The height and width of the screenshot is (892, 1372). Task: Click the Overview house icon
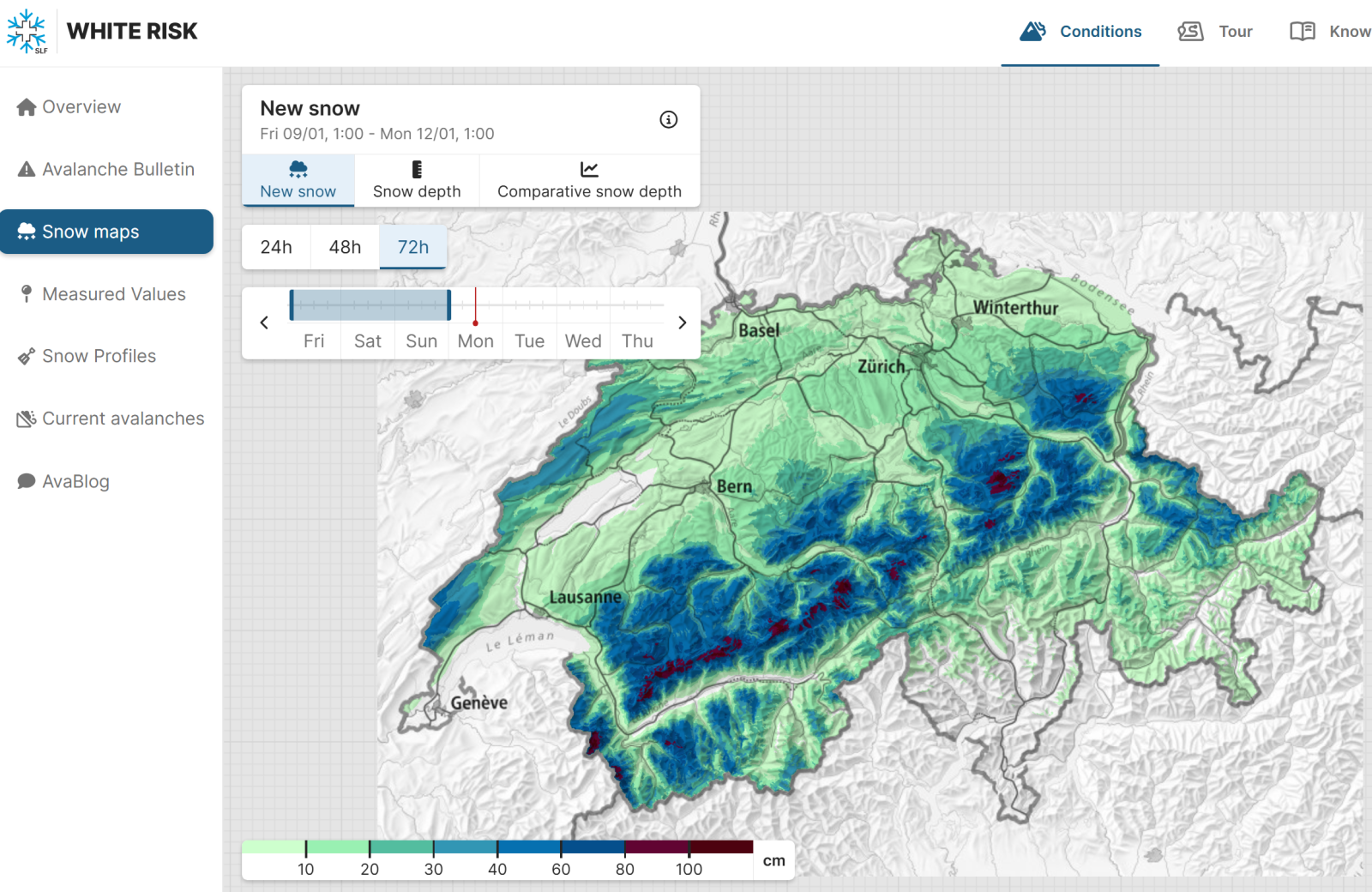click(27, 107)
